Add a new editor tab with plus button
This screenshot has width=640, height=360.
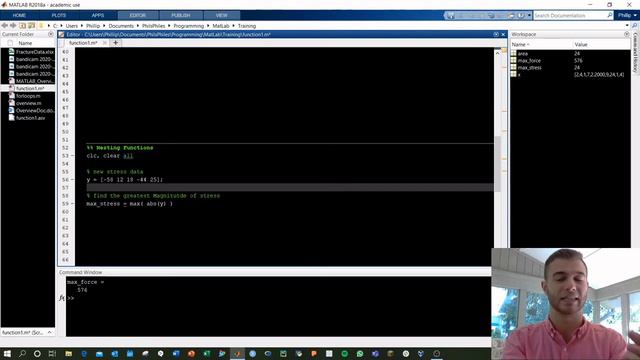(116, 43)
